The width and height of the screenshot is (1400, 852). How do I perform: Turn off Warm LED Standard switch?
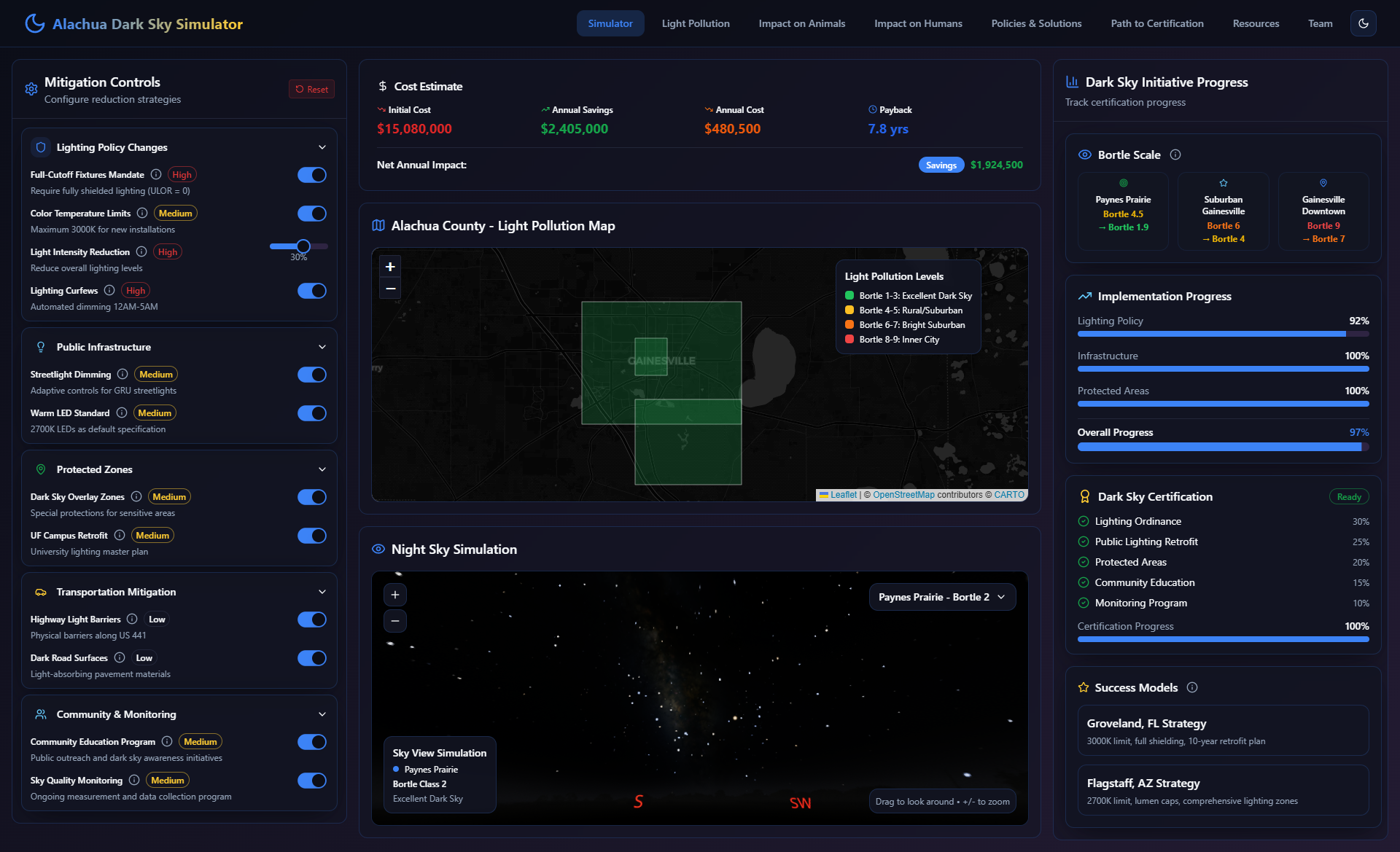pyautogui.click(x=311, y=413)
